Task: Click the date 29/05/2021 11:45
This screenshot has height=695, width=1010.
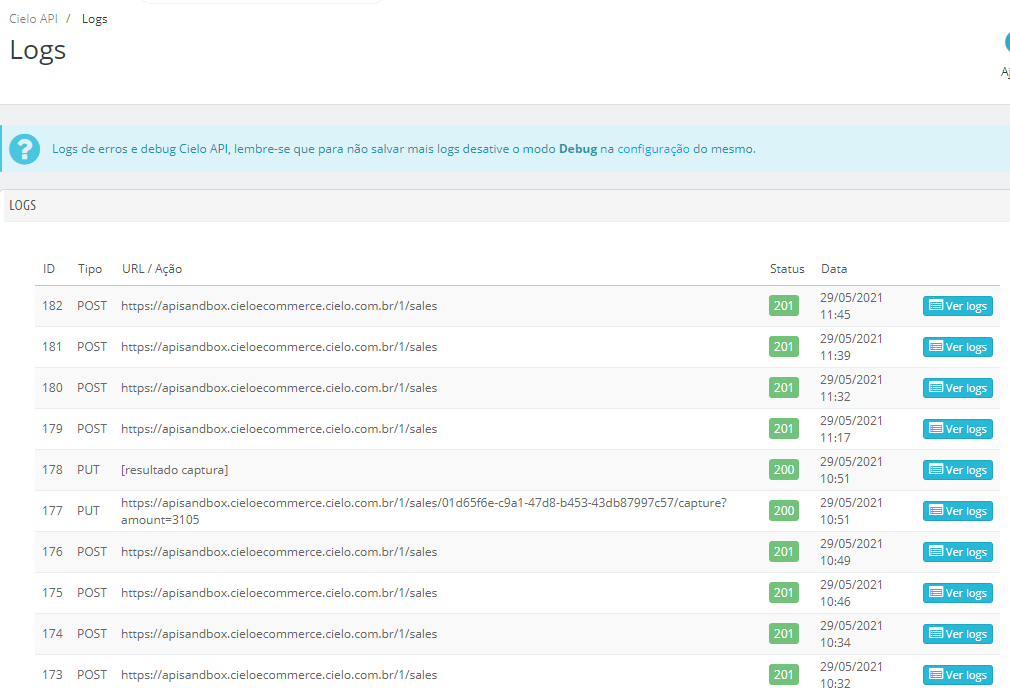Action: point(851,306)
